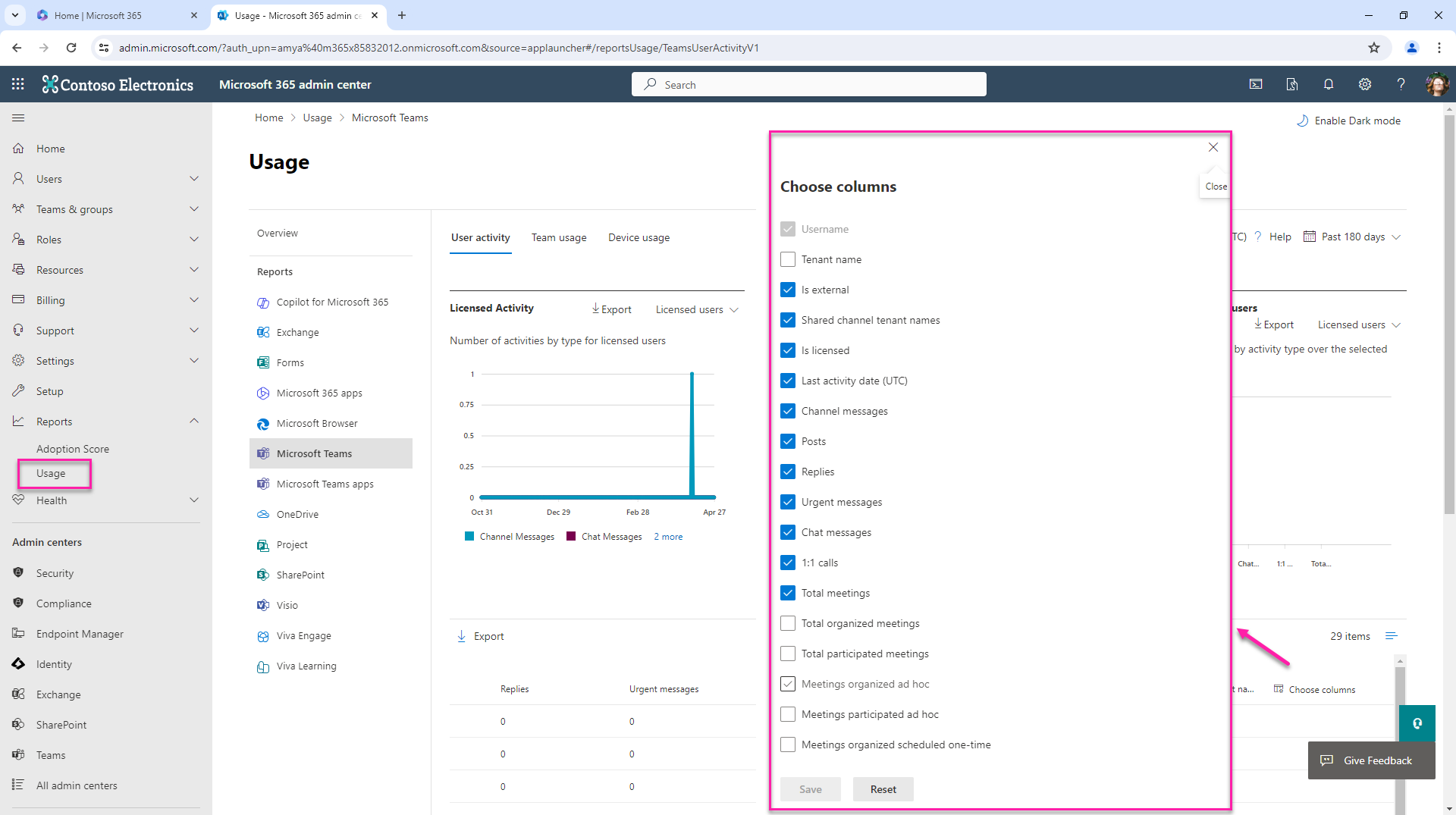The image size is (1456, 815).
Task: Click the what's new document icon in header
Action: 1292,84
